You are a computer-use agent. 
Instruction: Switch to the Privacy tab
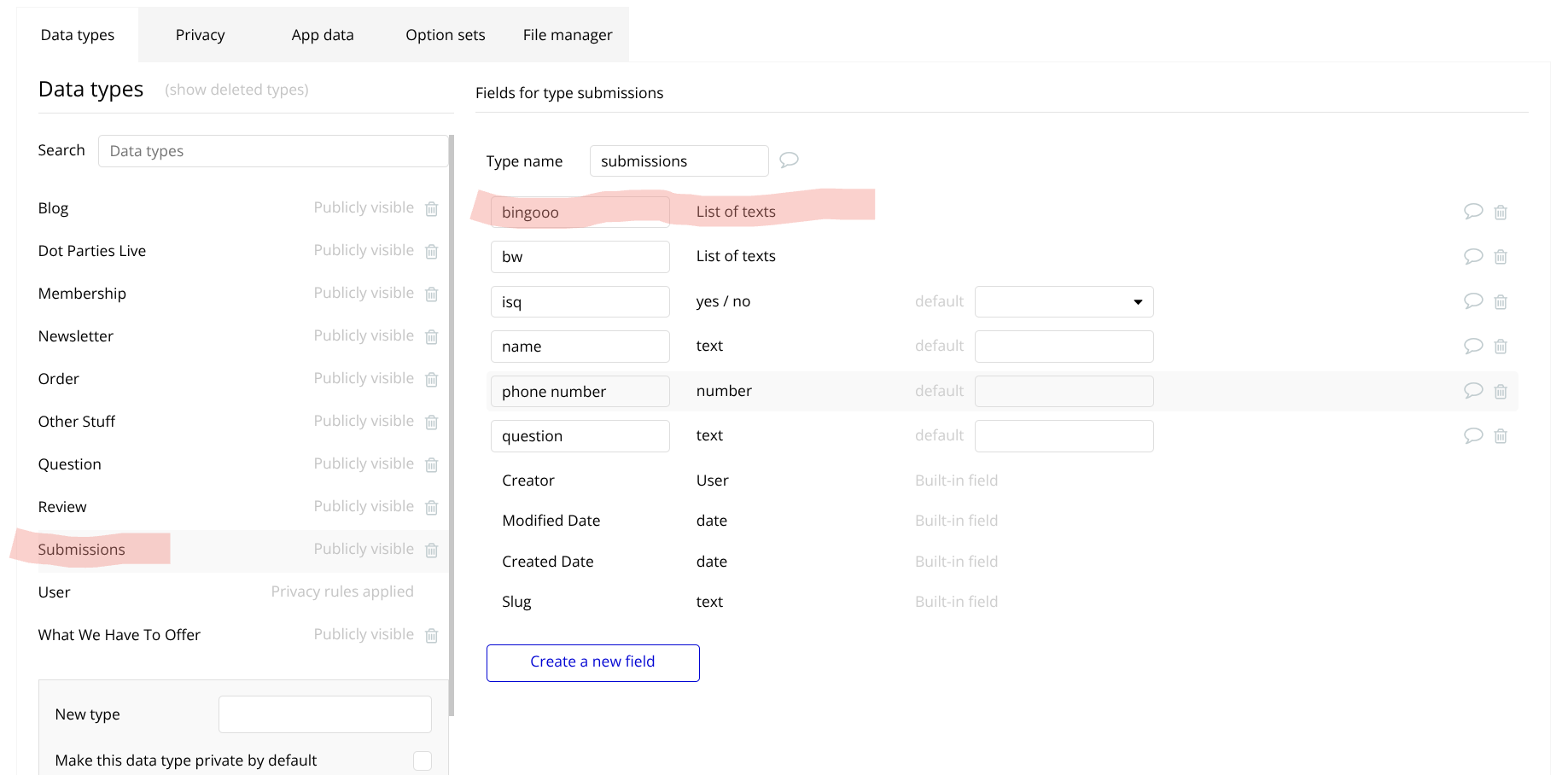tap(200, 35)
